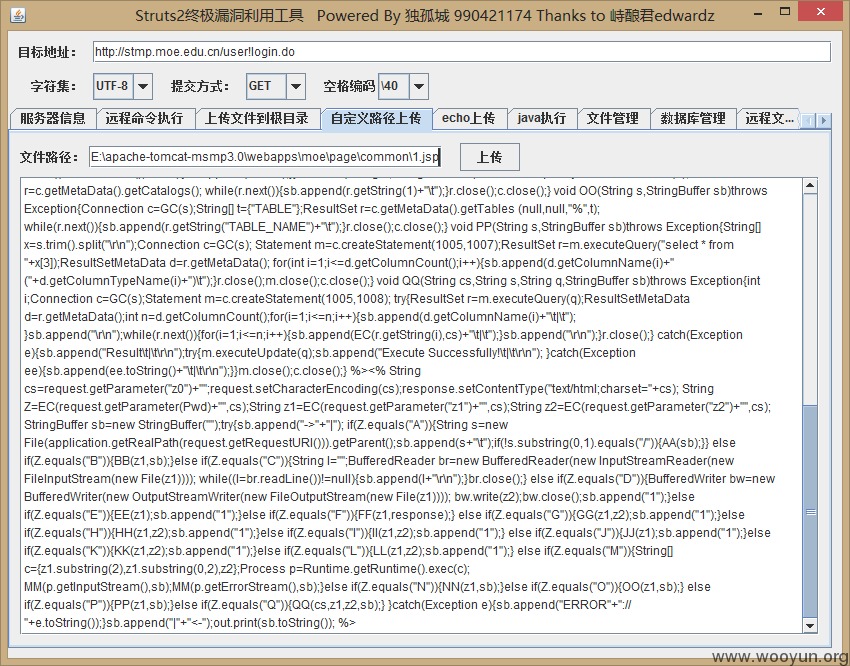Screen dimensions: 850x666
Task: Click the vertical scrollbar thumb
Action: click(x=810, y=512)
